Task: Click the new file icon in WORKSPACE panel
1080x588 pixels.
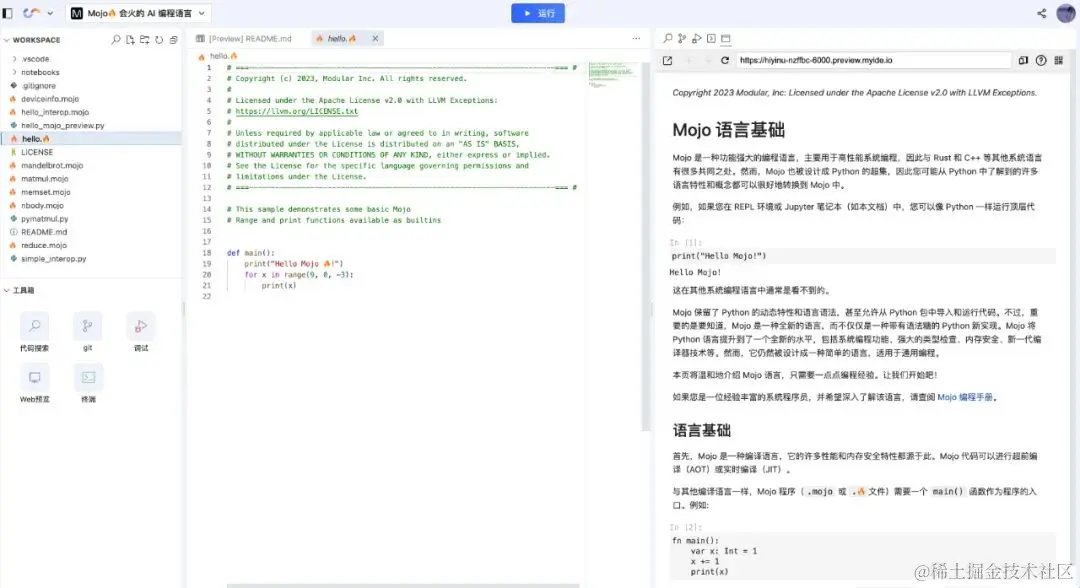Action: [x=131, y=39]
